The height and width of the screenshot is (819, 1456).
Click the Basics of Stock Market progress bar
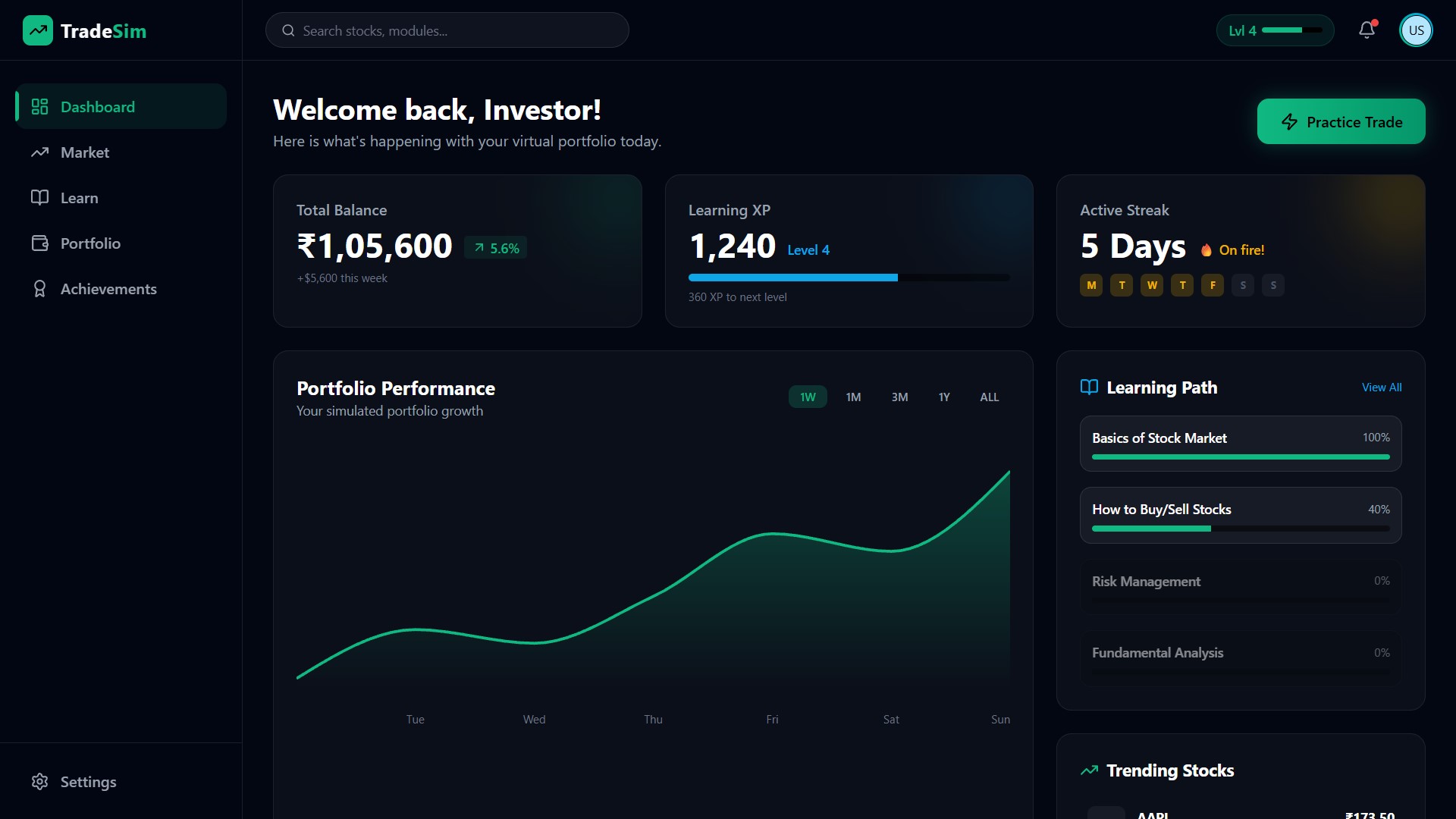pos(1241,457)
